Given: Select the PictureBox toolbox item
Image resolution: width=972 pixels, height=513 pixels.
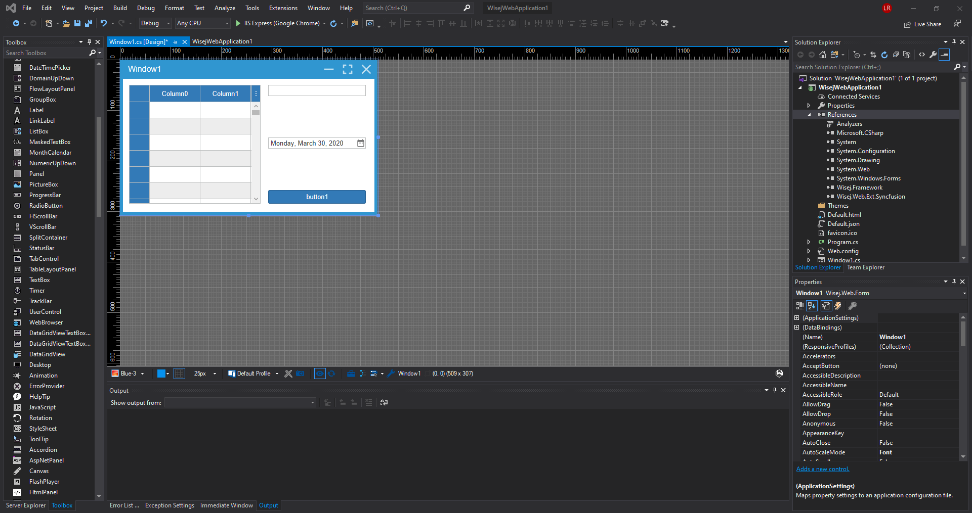Looking at the screenshot, I should (x=43, y=185).
